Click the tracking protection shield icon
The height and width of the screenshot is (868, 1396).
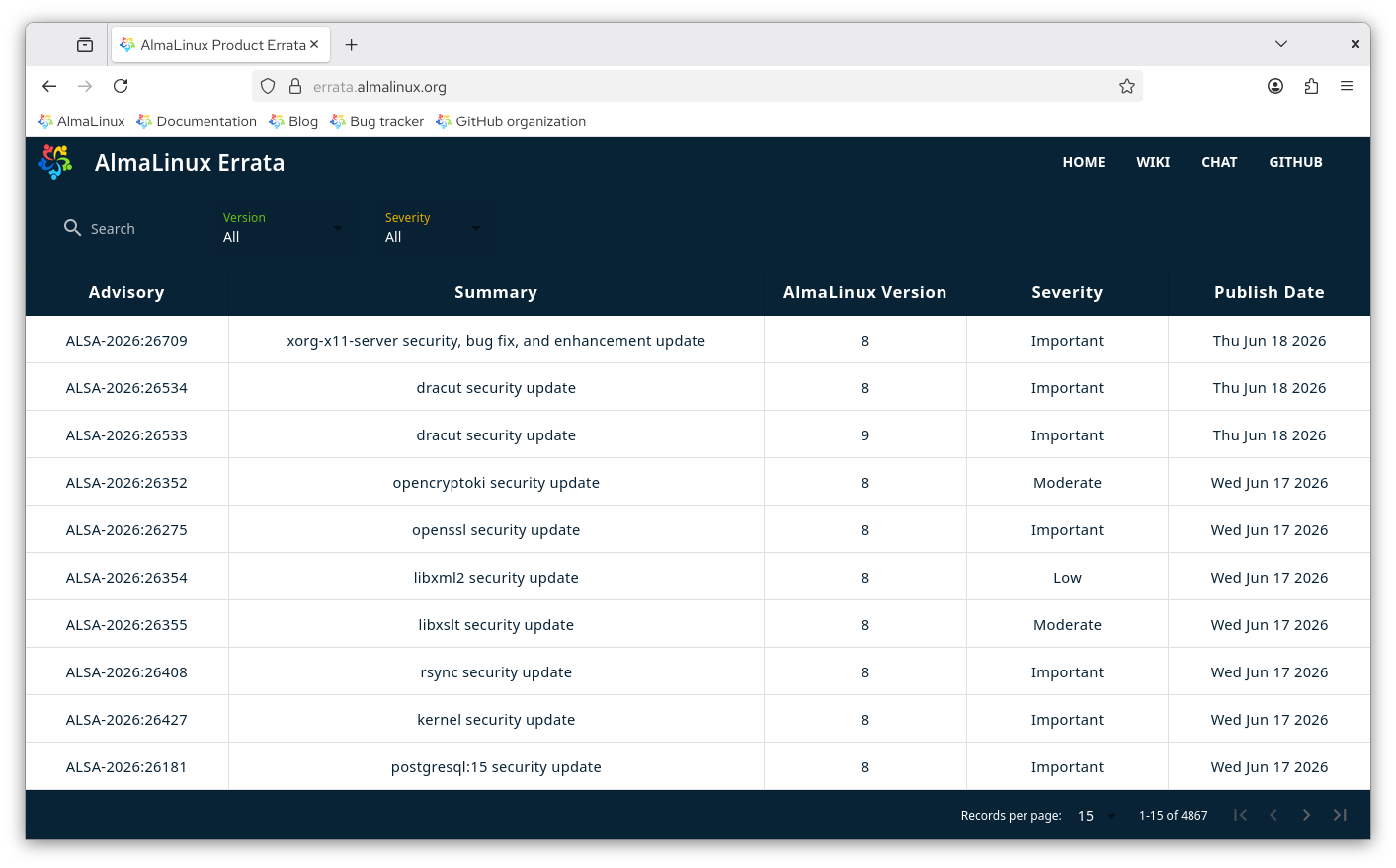coord(268,86)
